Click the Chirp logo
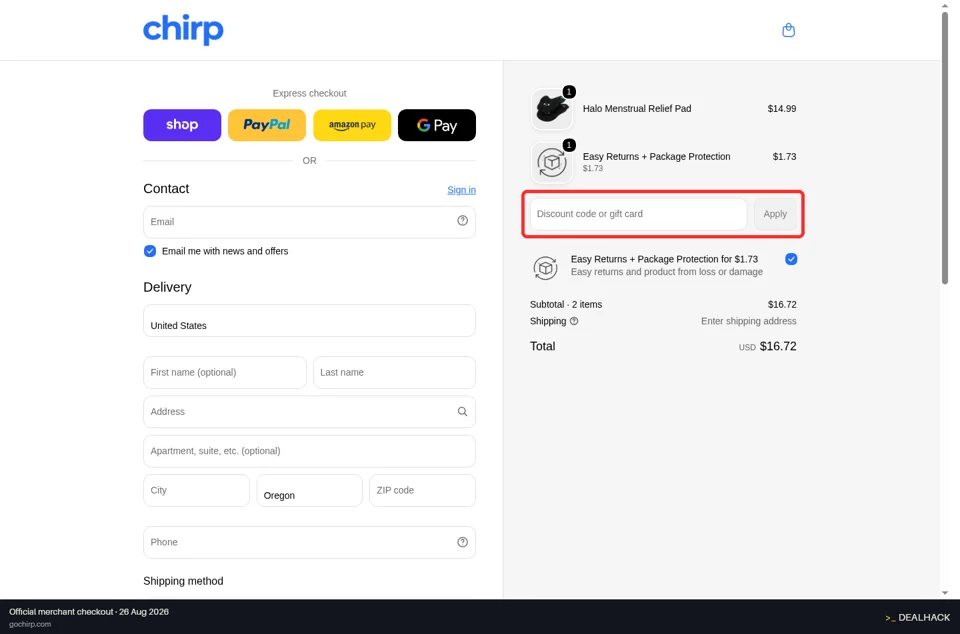The image size is (960, 634). [x=183, y=30]
